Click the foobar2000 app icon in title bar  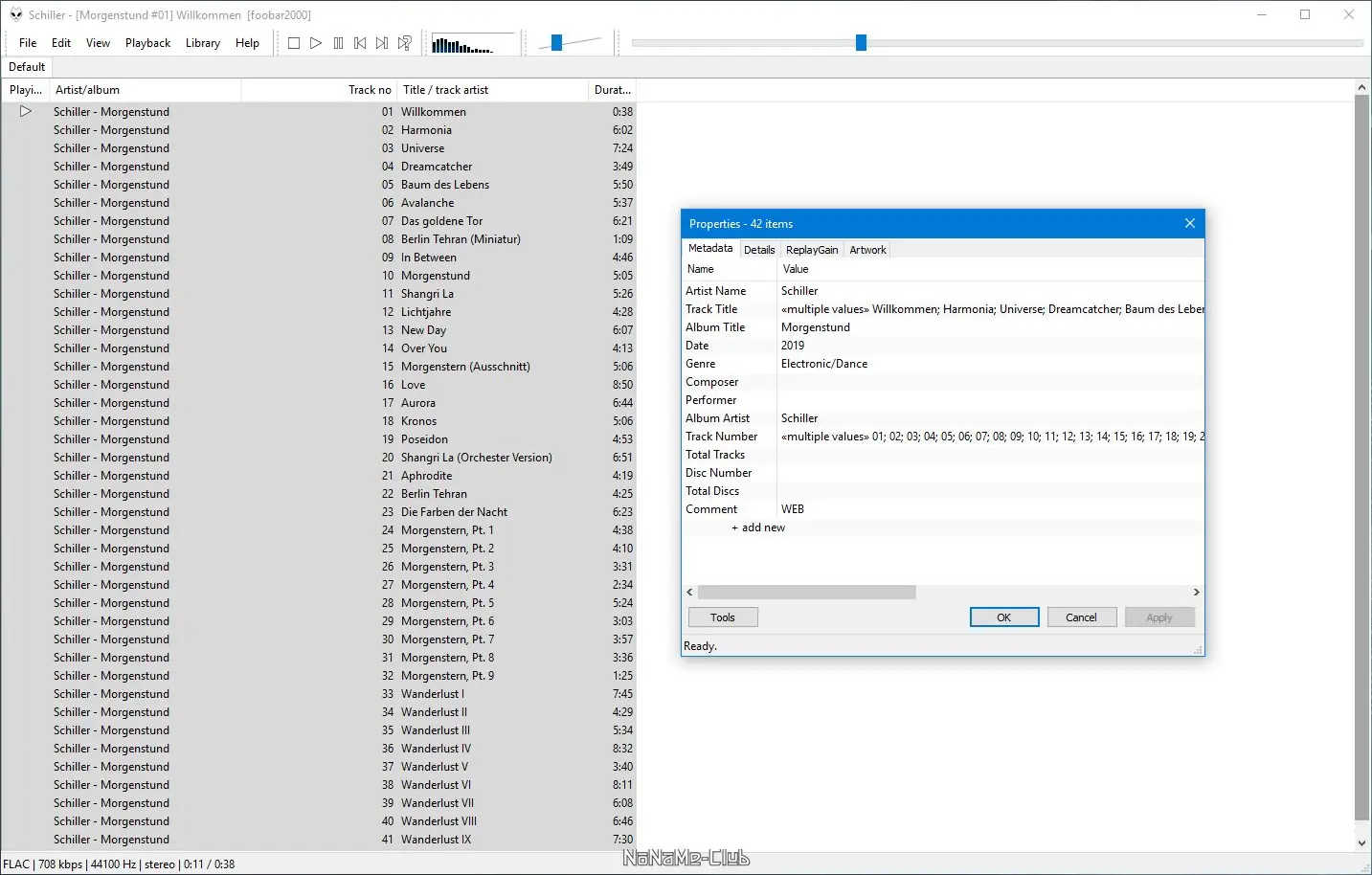pyautogui.click(x=15, y=14)
